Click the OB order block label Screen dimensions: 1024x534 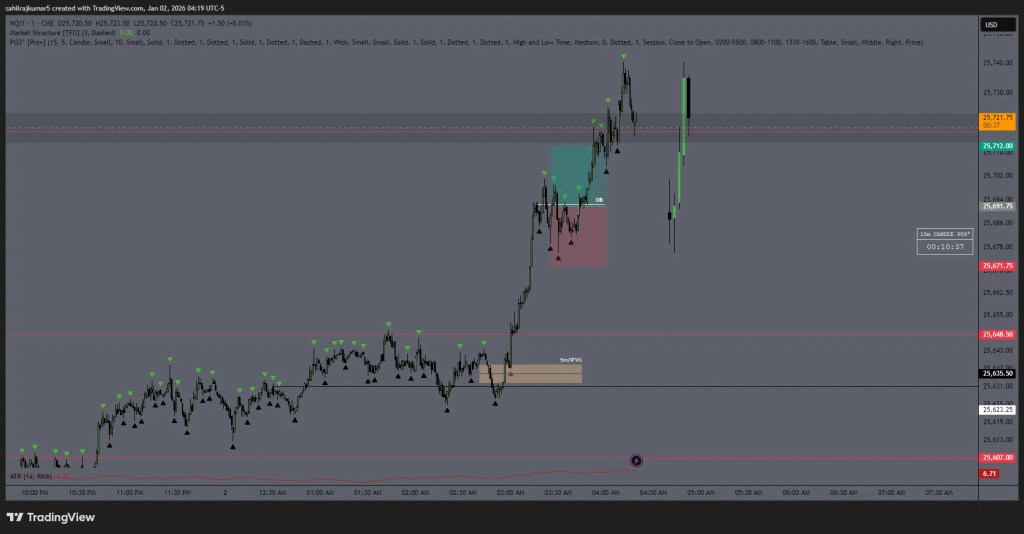[x=599, y=200]
